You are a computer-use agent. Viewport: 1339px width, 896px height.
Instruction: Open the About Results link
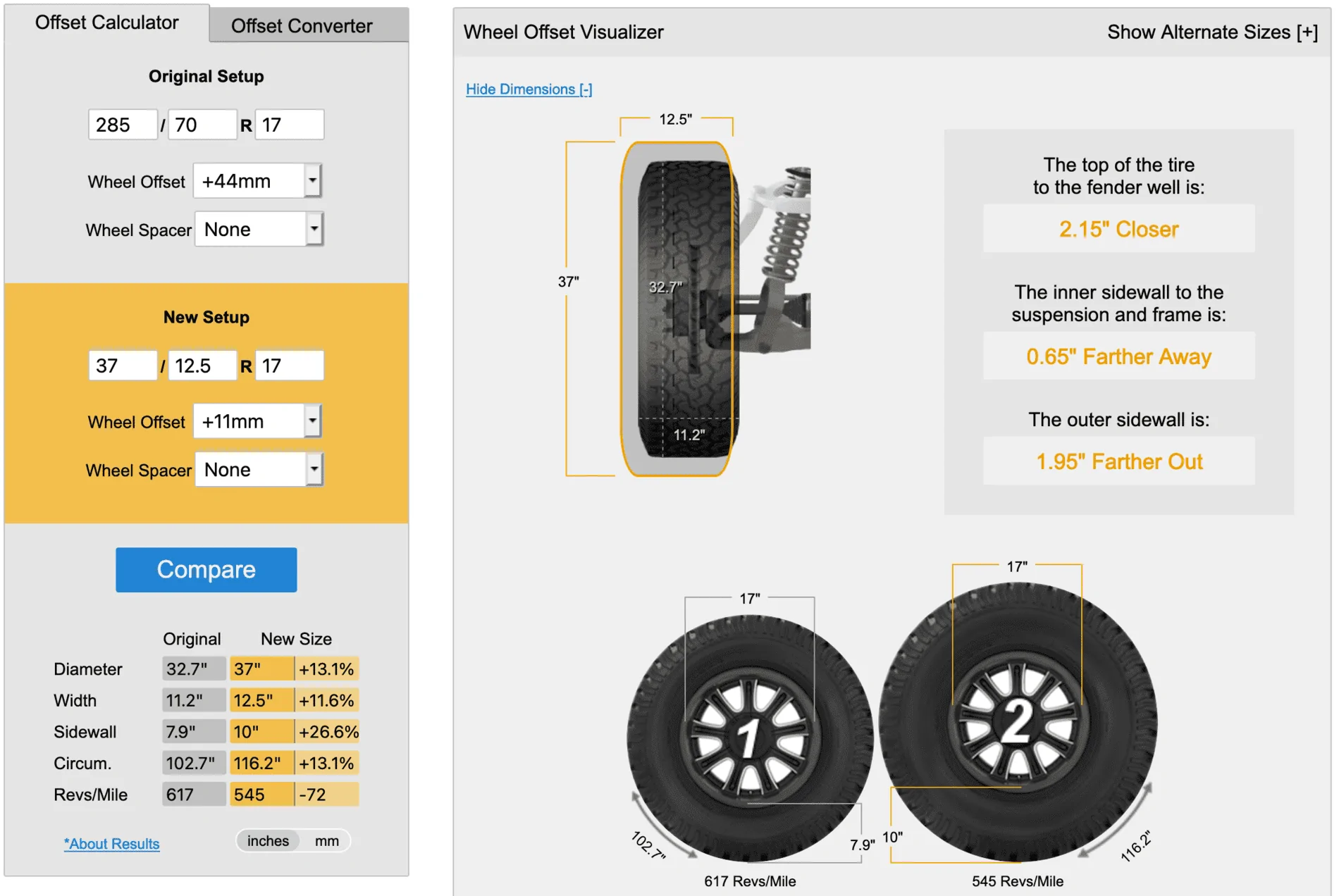point(111,843)
